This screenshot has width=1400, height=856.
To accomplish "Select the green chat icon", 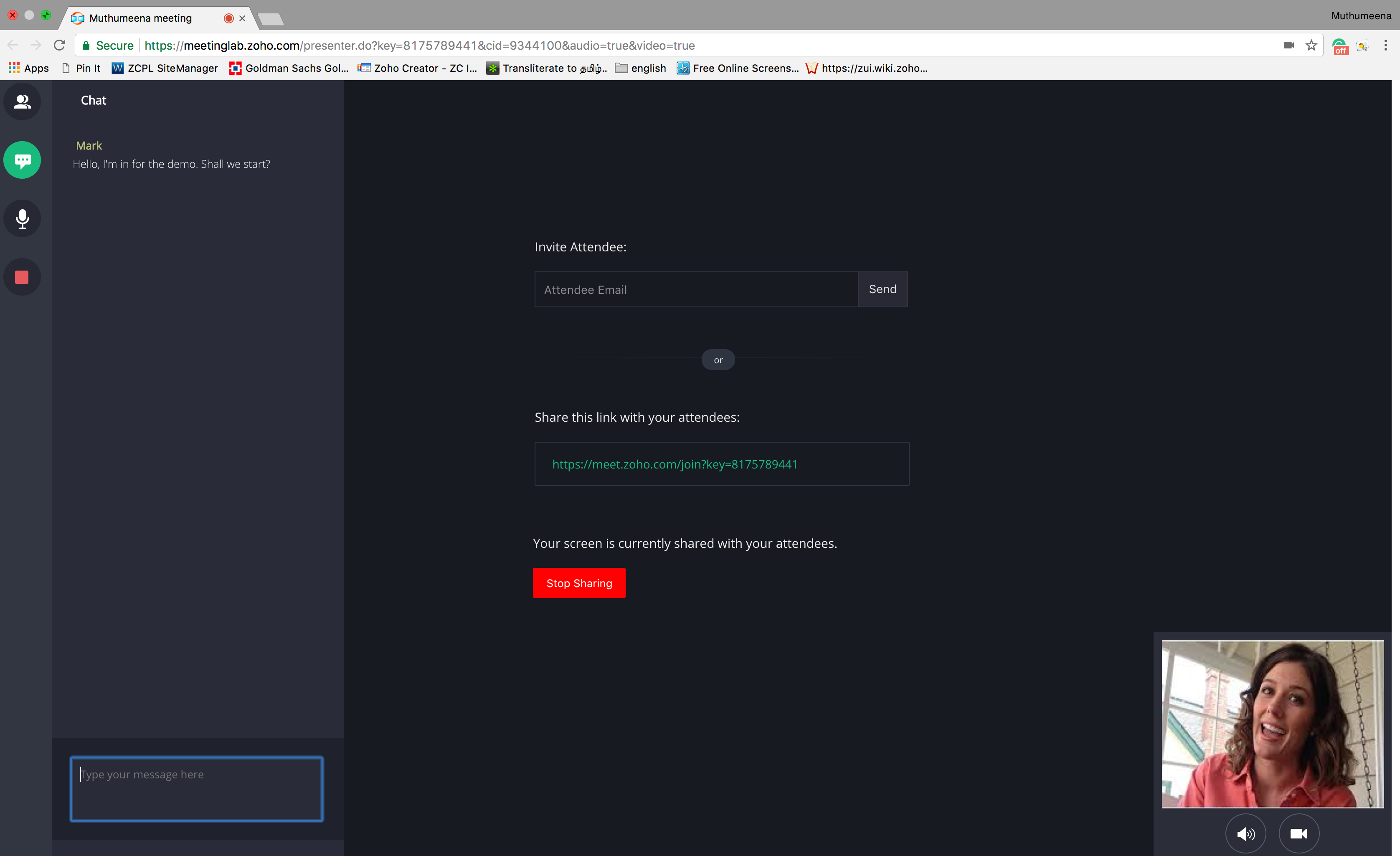I will [22, 160].
